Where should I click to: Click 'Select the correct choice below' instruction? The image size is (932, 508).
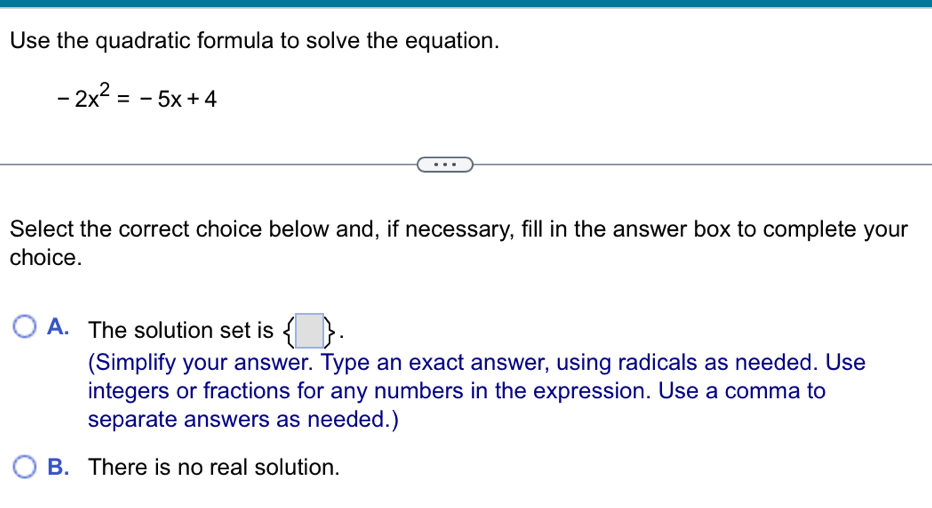(x=459, y=229)
